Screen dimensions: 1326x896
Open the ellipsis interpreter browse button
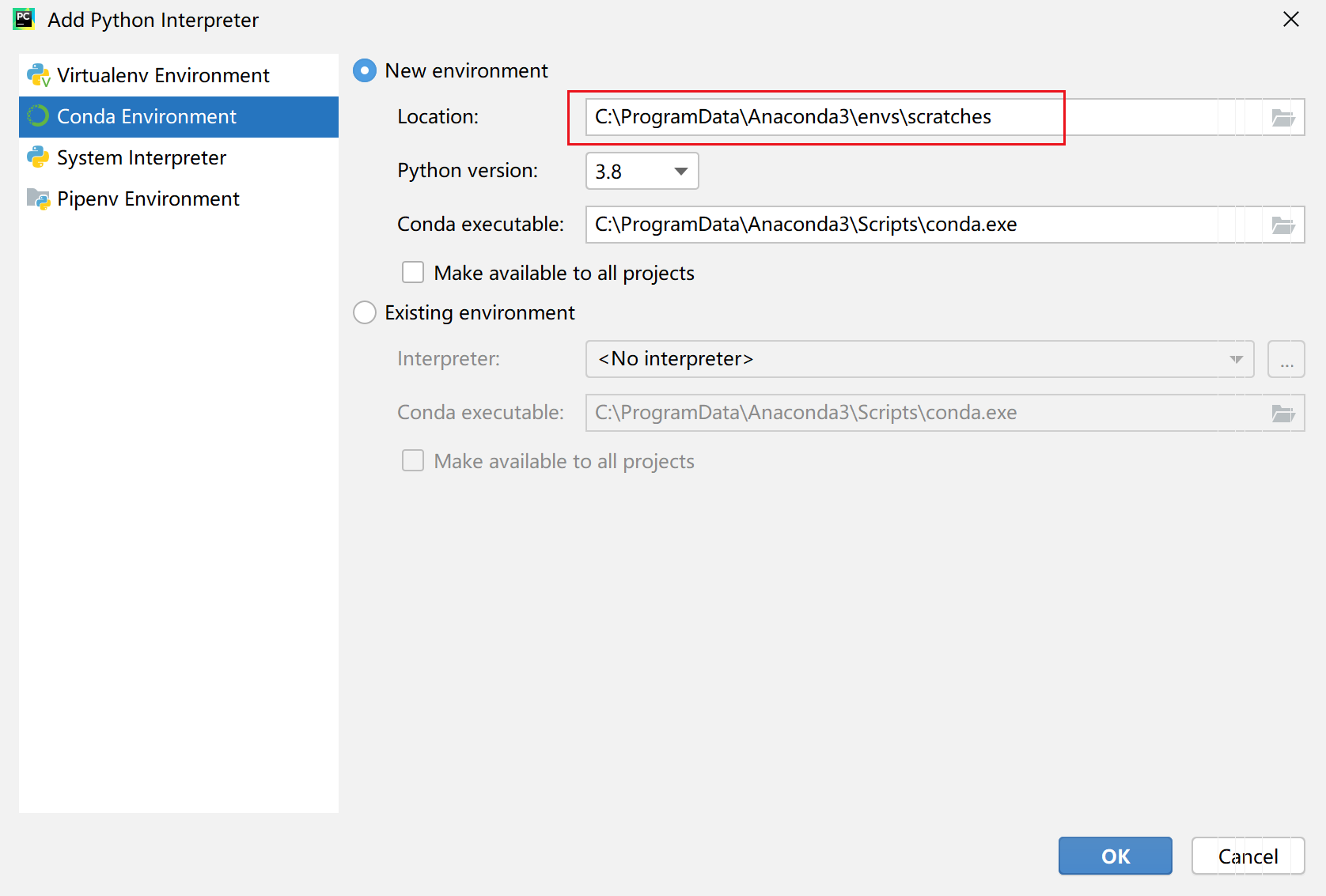(x=1286, y=360)
